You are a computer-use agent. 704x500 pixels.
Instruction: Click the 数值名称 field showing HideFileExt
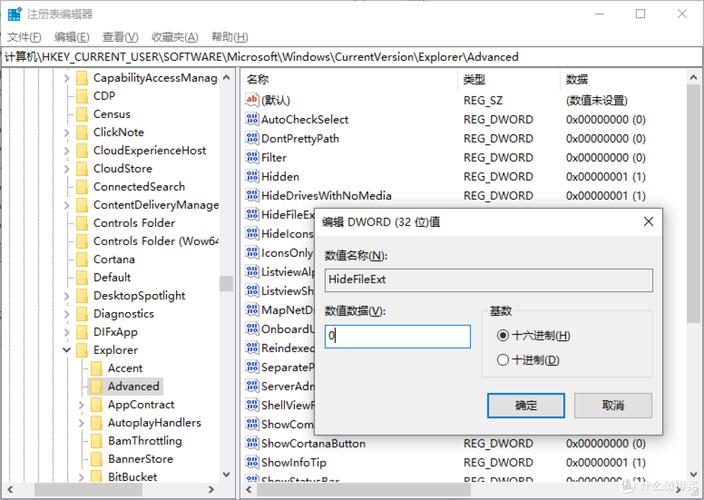pyautogui.click(x=488, y=280)
